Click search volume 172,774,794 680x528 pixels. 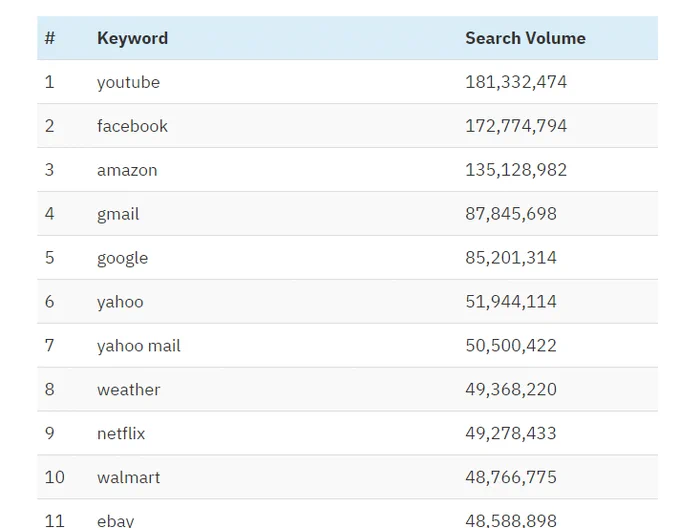[516, 126]
